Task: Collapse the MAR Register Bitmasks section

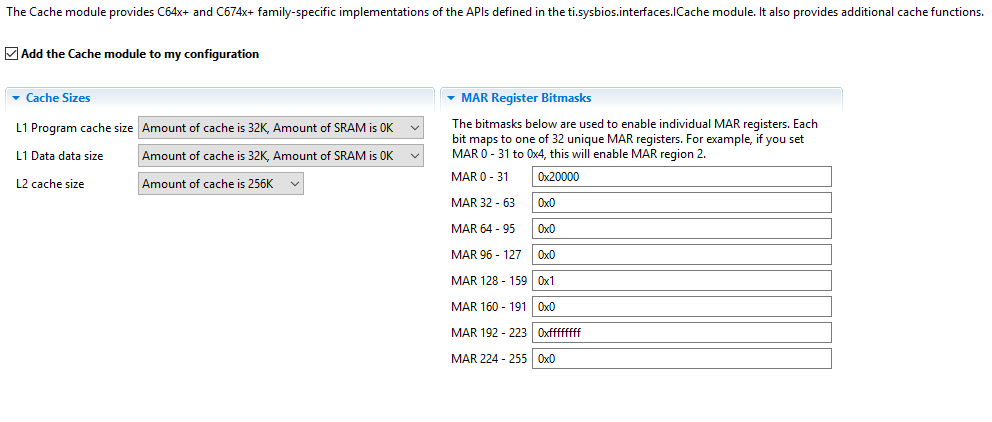Action: tap(450, 98)
